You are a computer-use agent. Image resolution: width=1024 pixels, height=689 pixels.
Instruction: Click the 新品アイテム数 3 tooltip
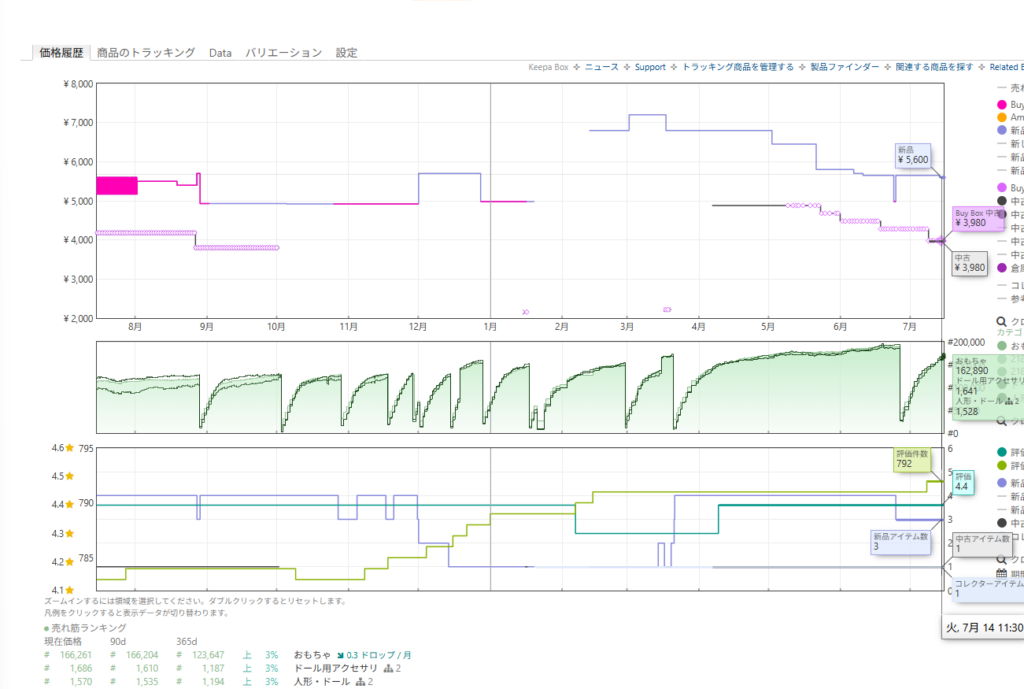901,541
